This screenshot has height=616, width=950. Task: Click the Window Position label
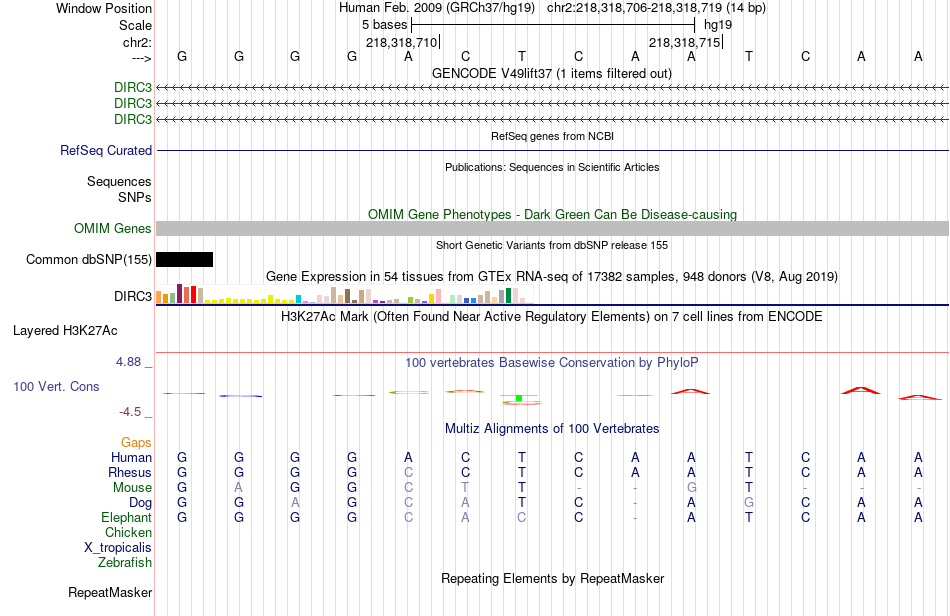pos(104,8)
